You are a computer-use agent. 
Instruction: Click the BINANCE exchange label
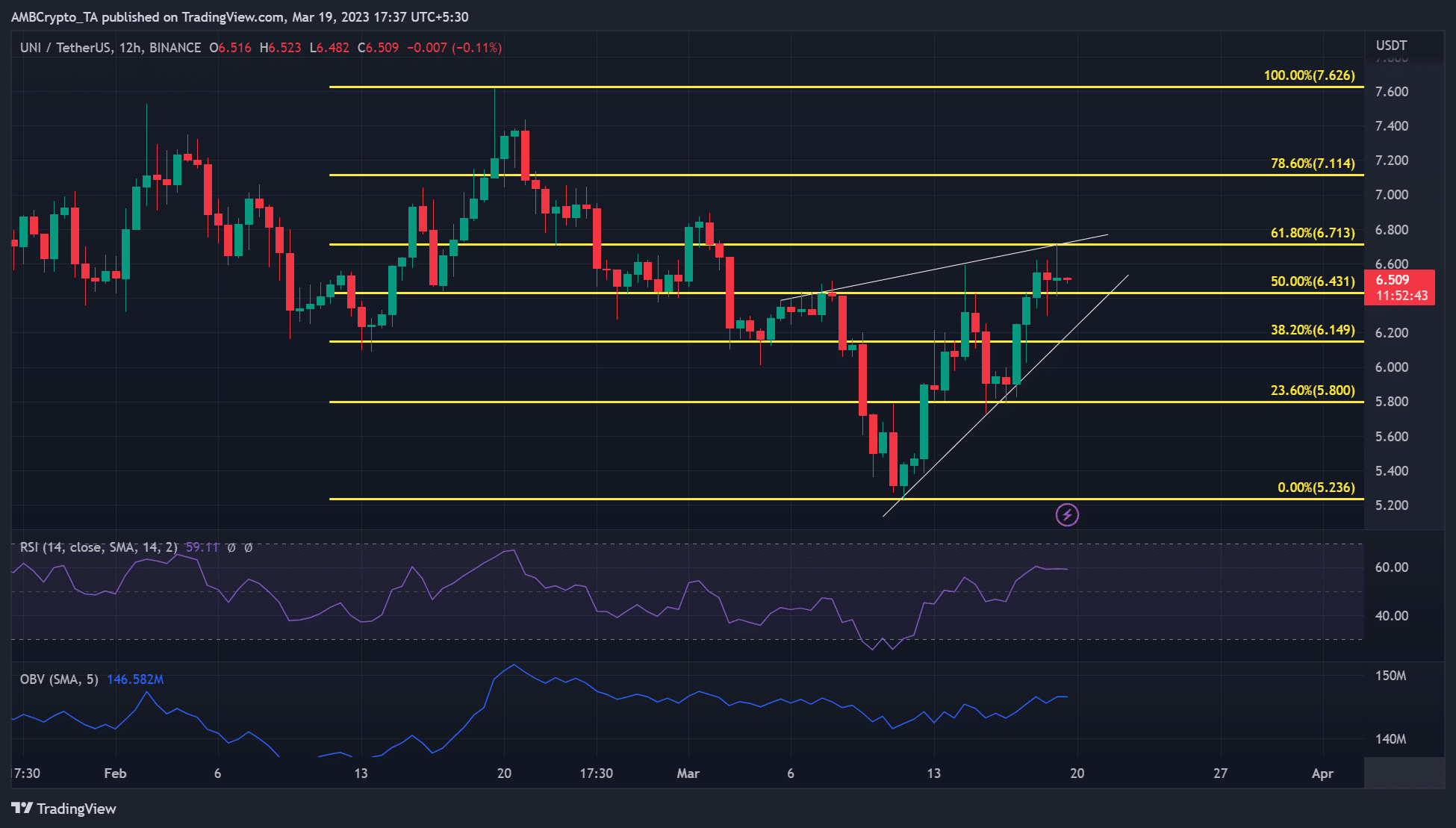[x=174, y=47]
